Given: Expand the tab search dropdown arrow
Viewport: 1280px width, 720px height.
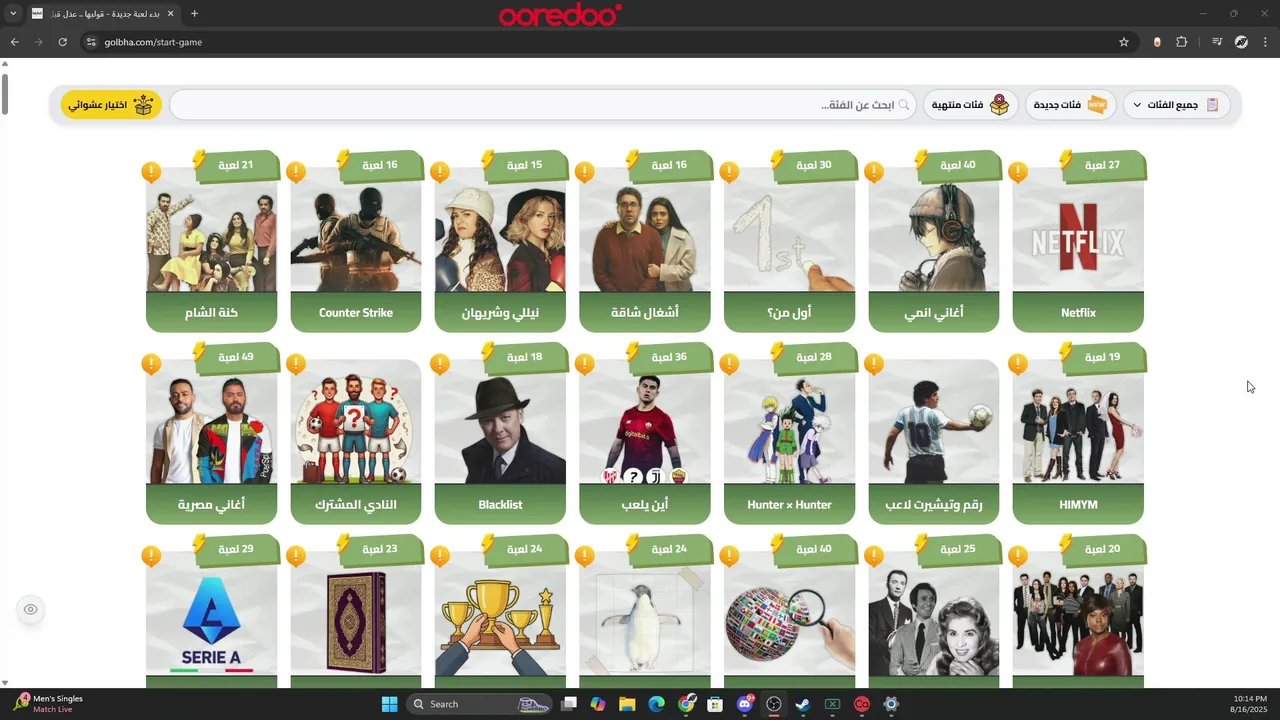Looking at the screenshot, I should click(x=13, y=13).
